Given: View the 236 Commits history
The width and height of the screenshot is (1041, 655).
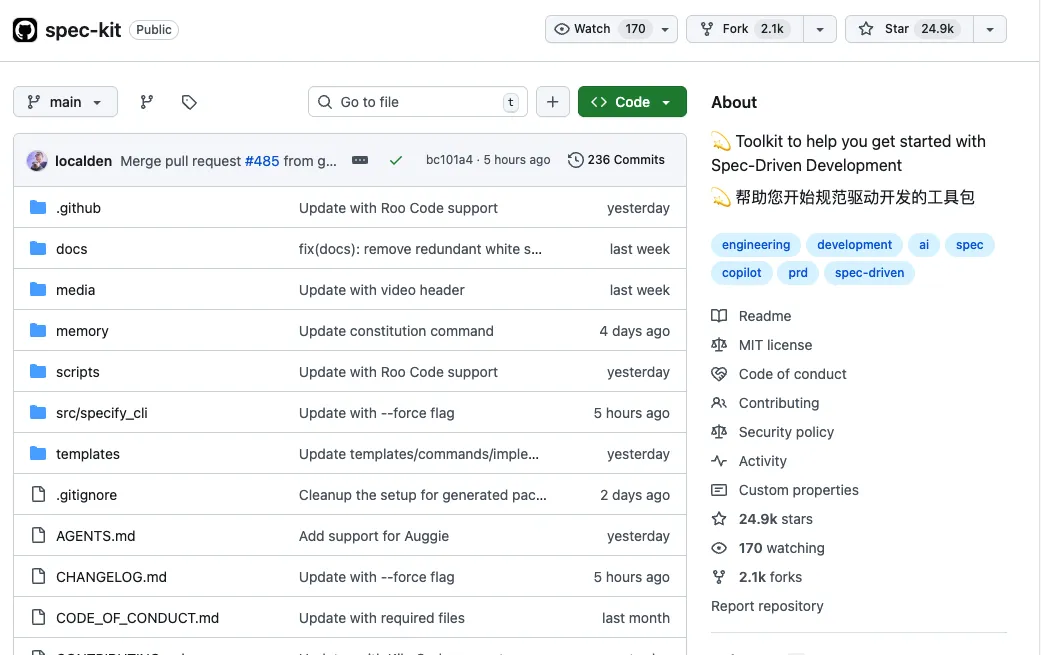Looking at the screenshot, I should tap(616, 160).
